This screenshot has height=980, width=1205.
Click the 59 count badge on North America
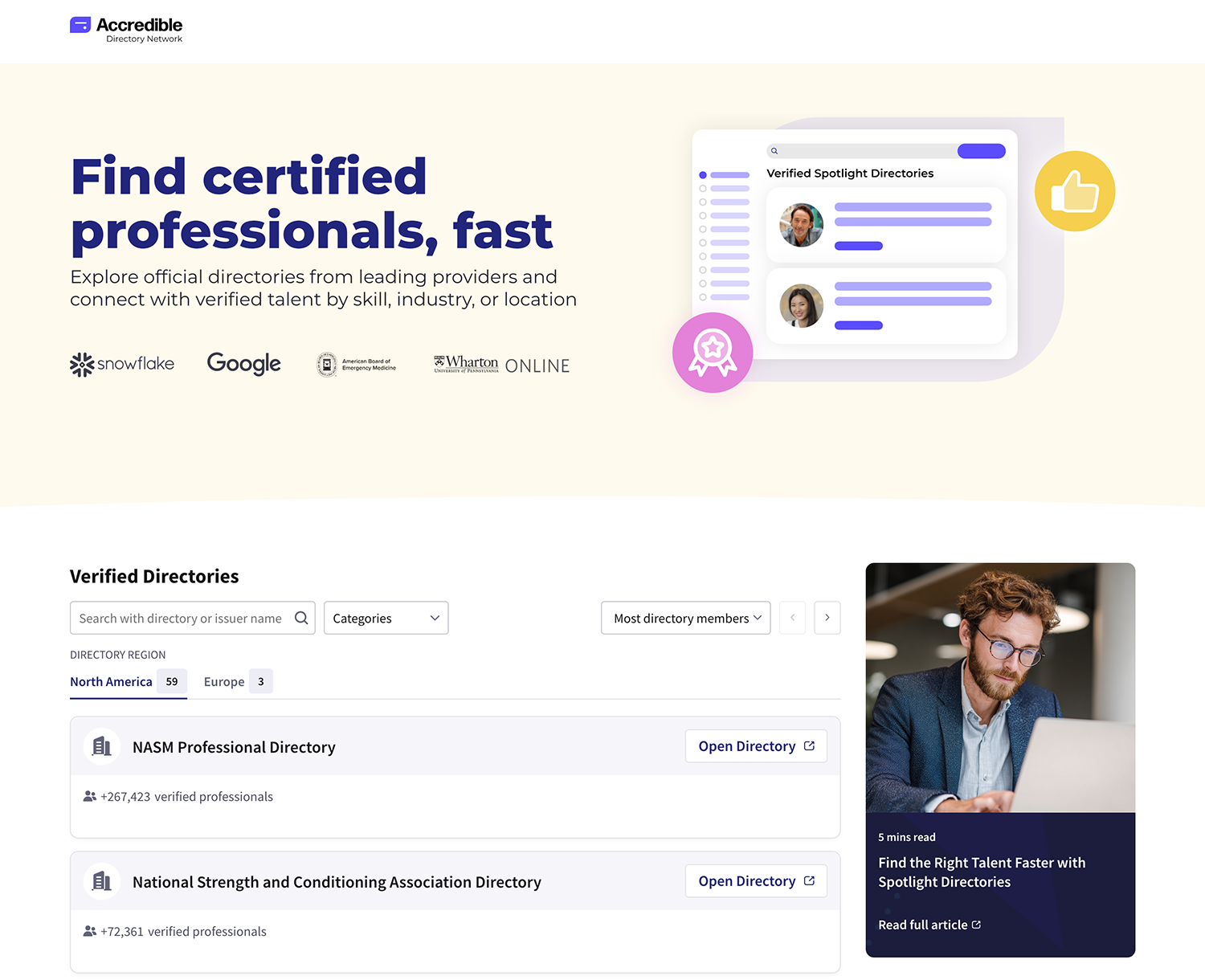(172, 681)
